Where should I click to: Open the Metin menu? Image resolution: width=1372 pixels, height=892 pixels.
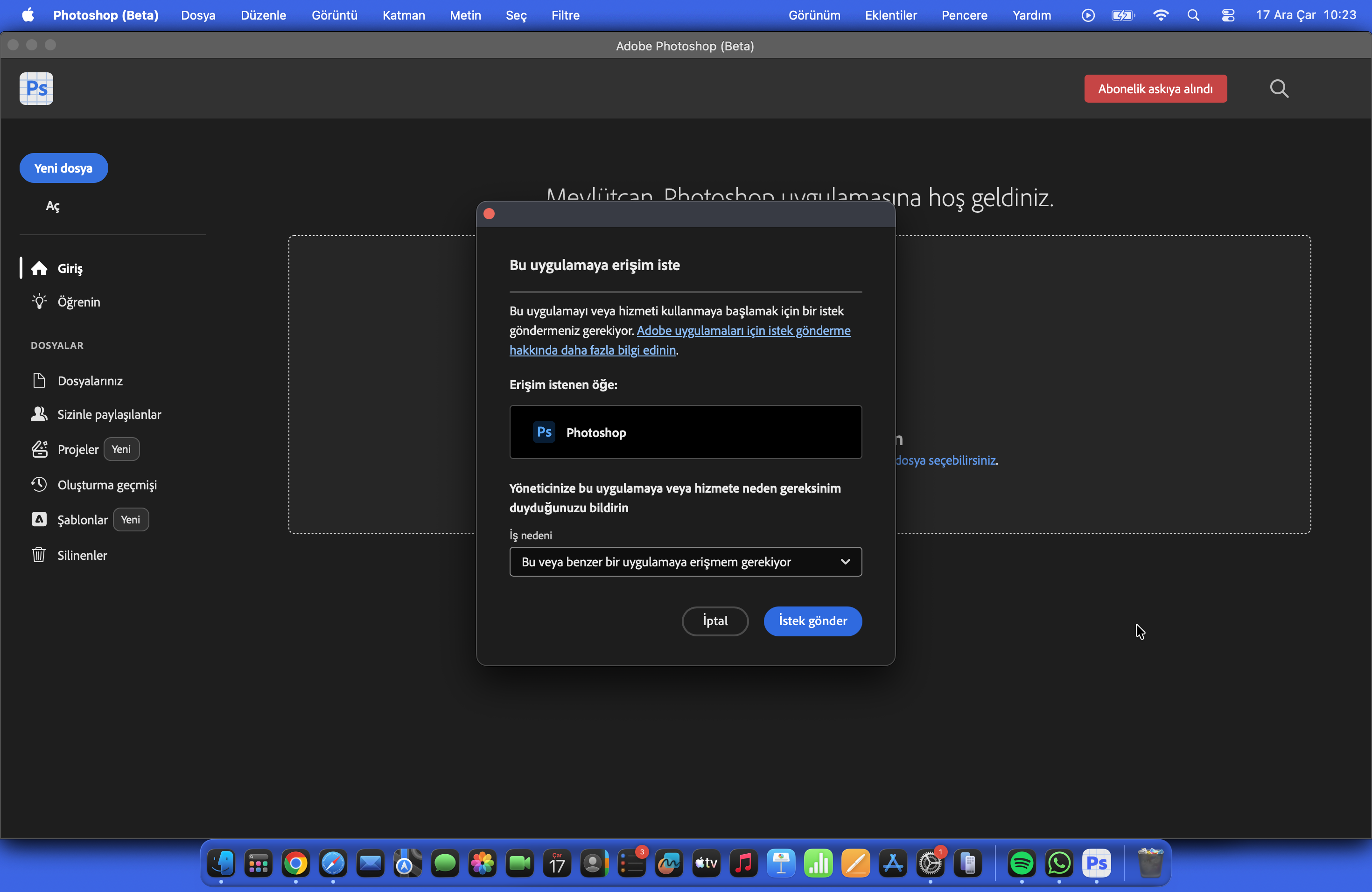pyautogui.click(x=465, y=15)
